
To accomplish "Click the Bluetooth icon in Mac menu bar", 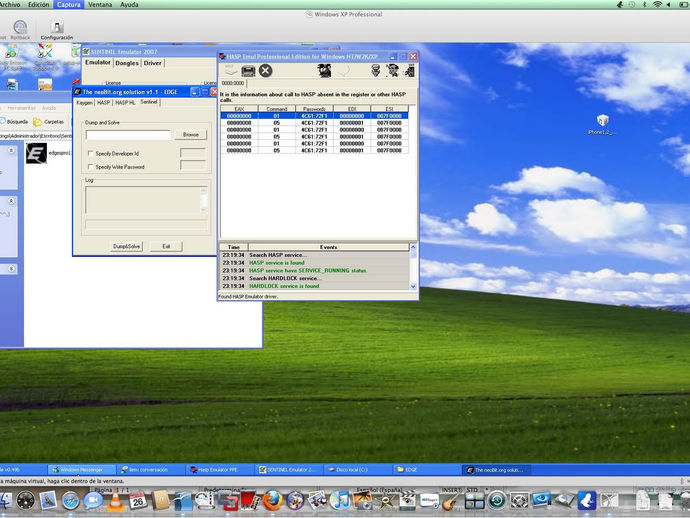I will 645,4.
